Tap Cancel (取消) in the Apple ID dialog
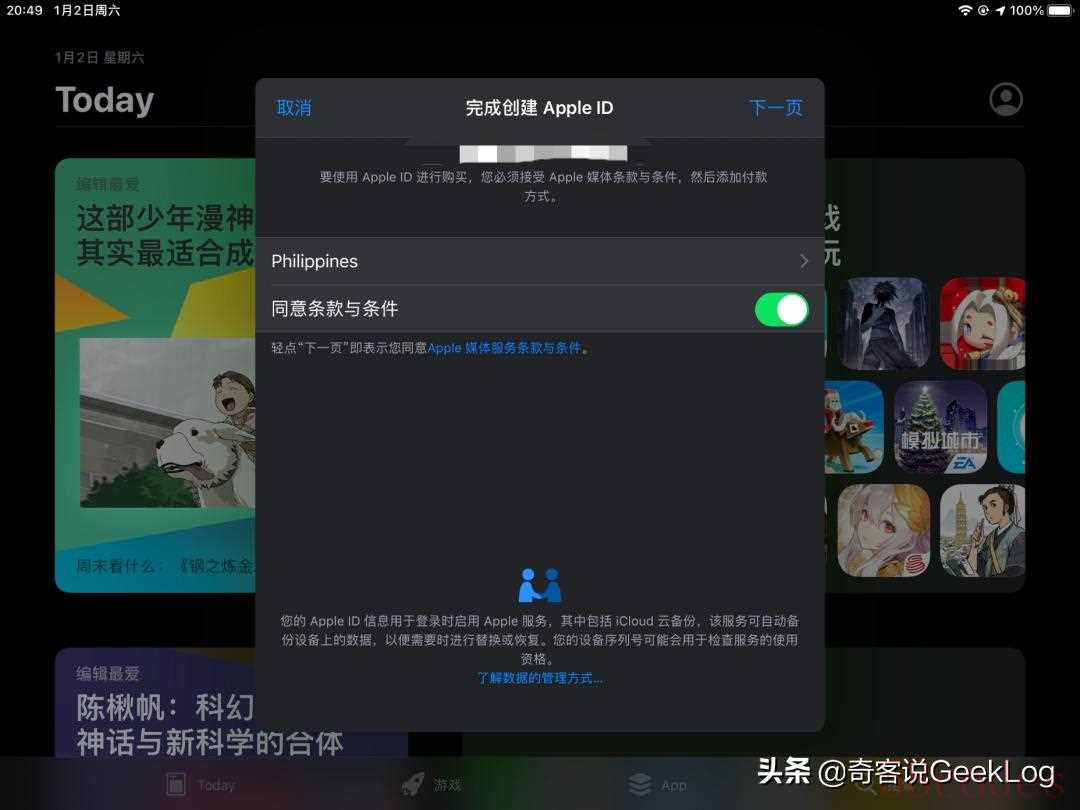The width and height of the screenshot is (1080, 810). click(x=294, y=108)
